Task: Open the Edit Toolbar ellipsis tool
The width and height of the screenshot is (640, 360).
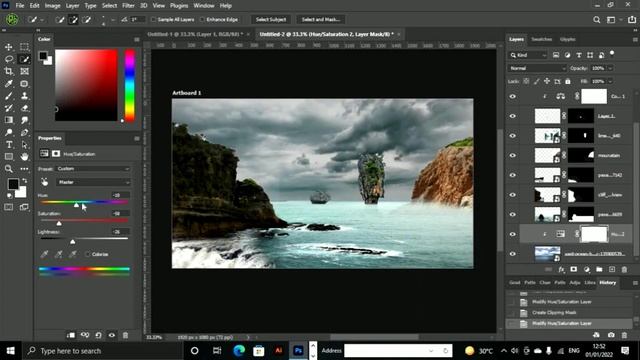Action: [x=24, y=169]
